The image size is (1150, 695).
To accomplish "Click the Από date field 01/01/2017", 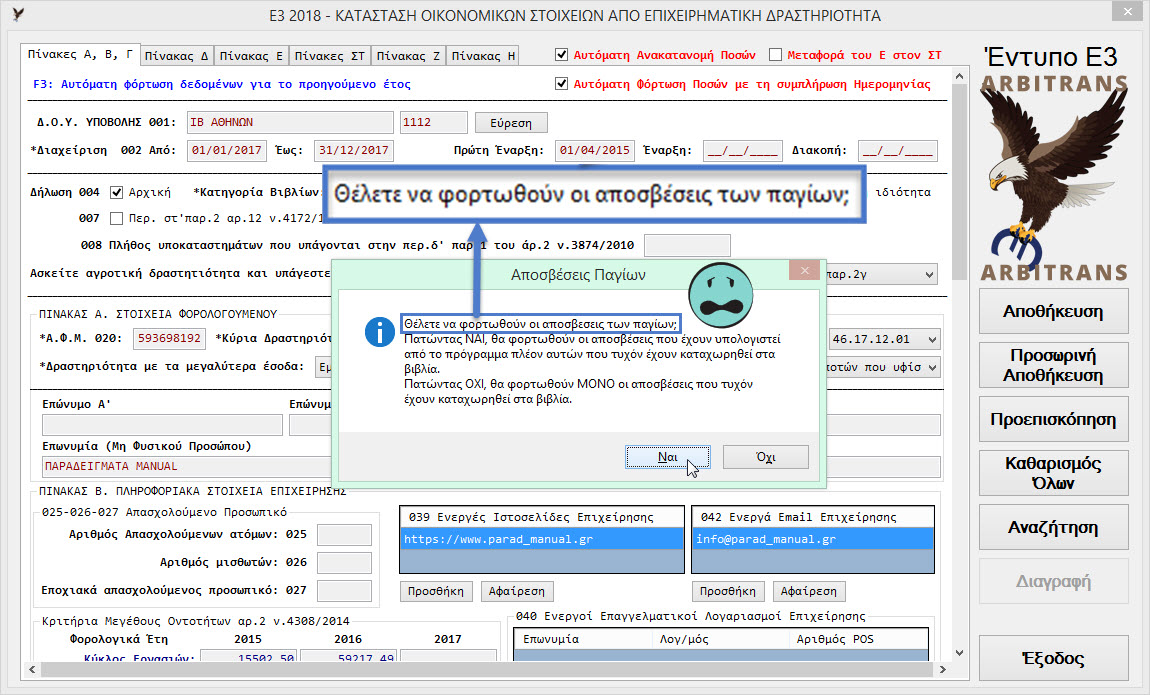I will 227,150.
